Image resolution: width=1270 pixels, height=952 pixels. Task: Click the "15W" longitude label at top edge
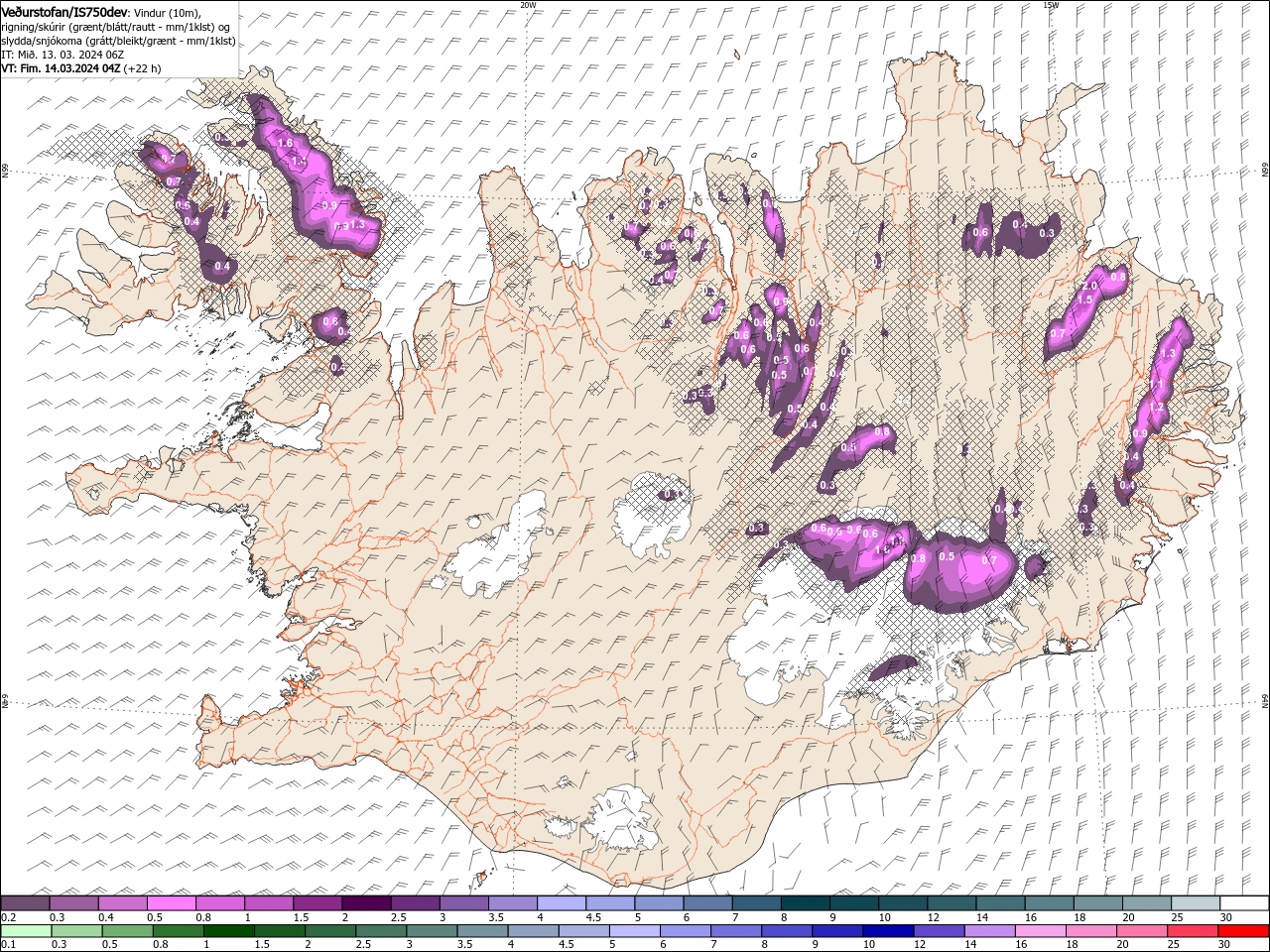pos(1051,5)
